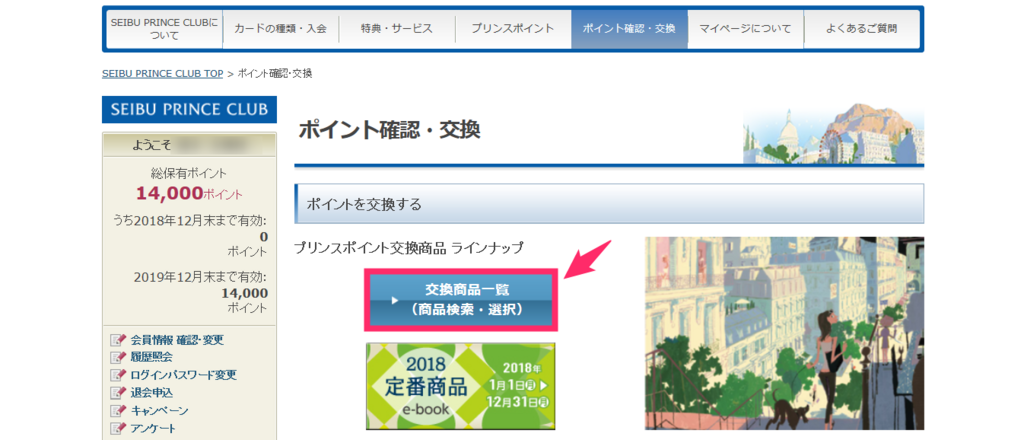The width and height of the screenshot is (1024, 440).
Task: Go to the プリンスポイント tab
Action: pos(513,29)
